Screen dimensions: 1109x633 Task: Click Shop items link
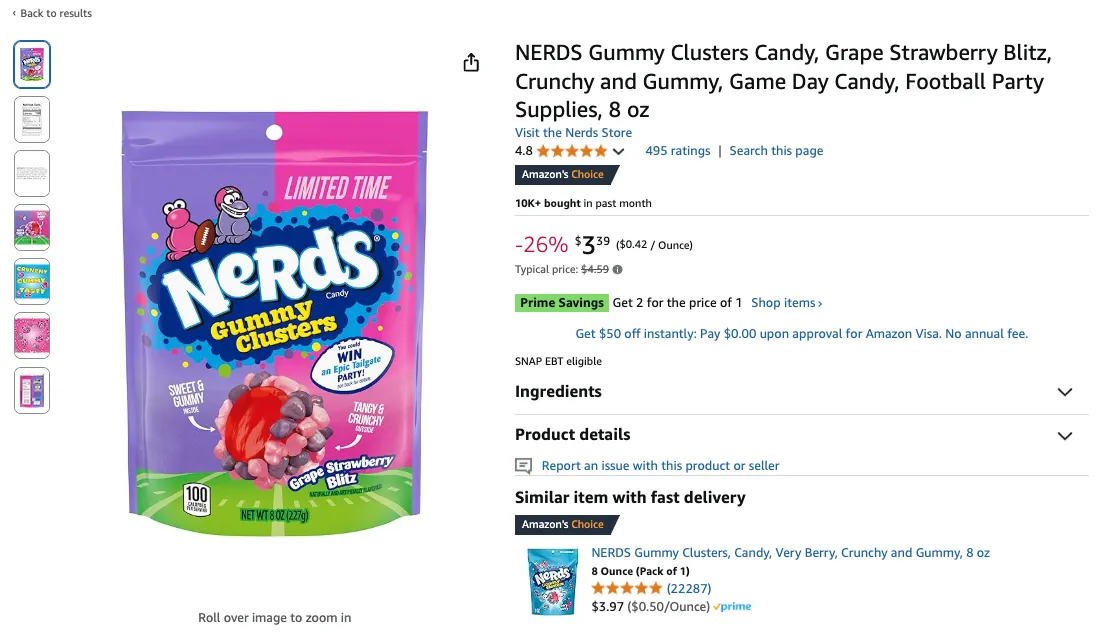coord(786,303)
